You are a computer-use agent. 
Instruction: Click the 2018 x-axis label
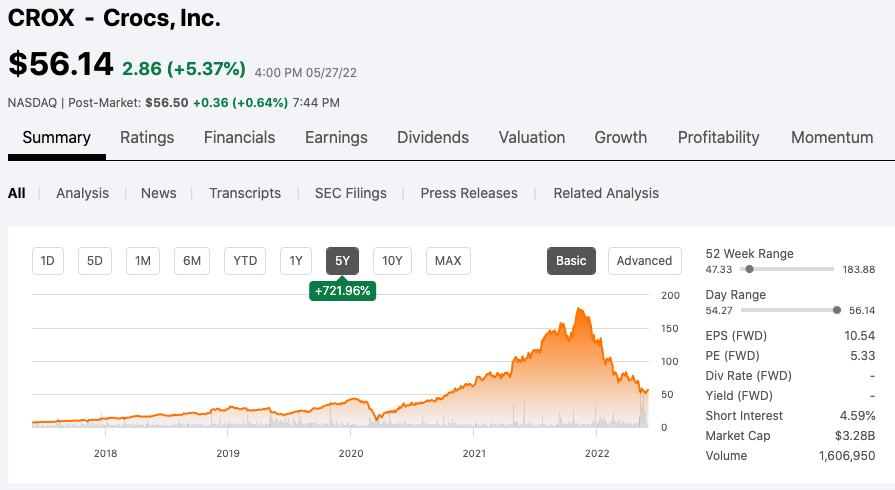coord(106,453)
